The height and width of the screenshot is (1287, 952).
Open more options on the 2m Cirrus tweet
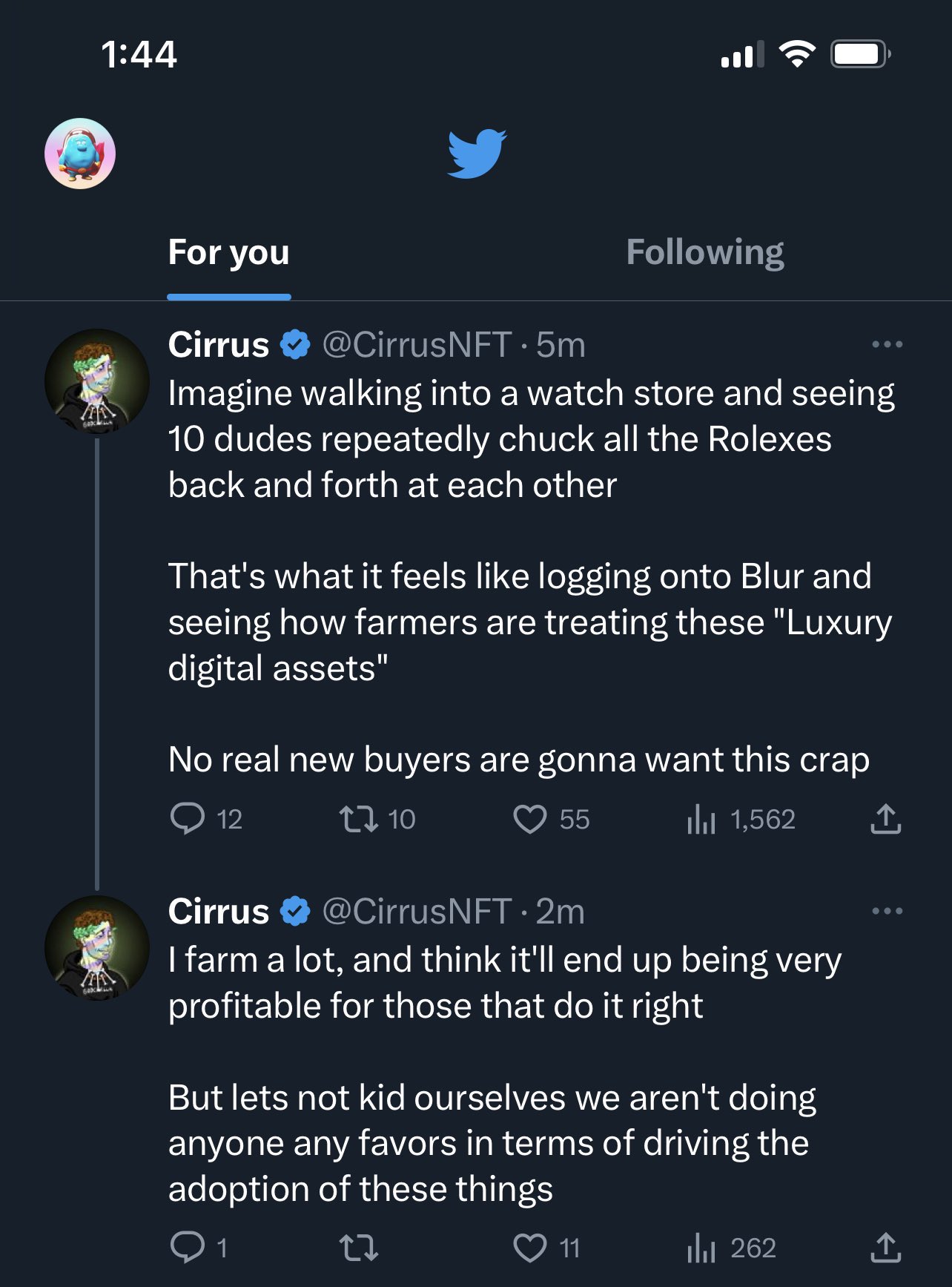click(x=887, y=911)
